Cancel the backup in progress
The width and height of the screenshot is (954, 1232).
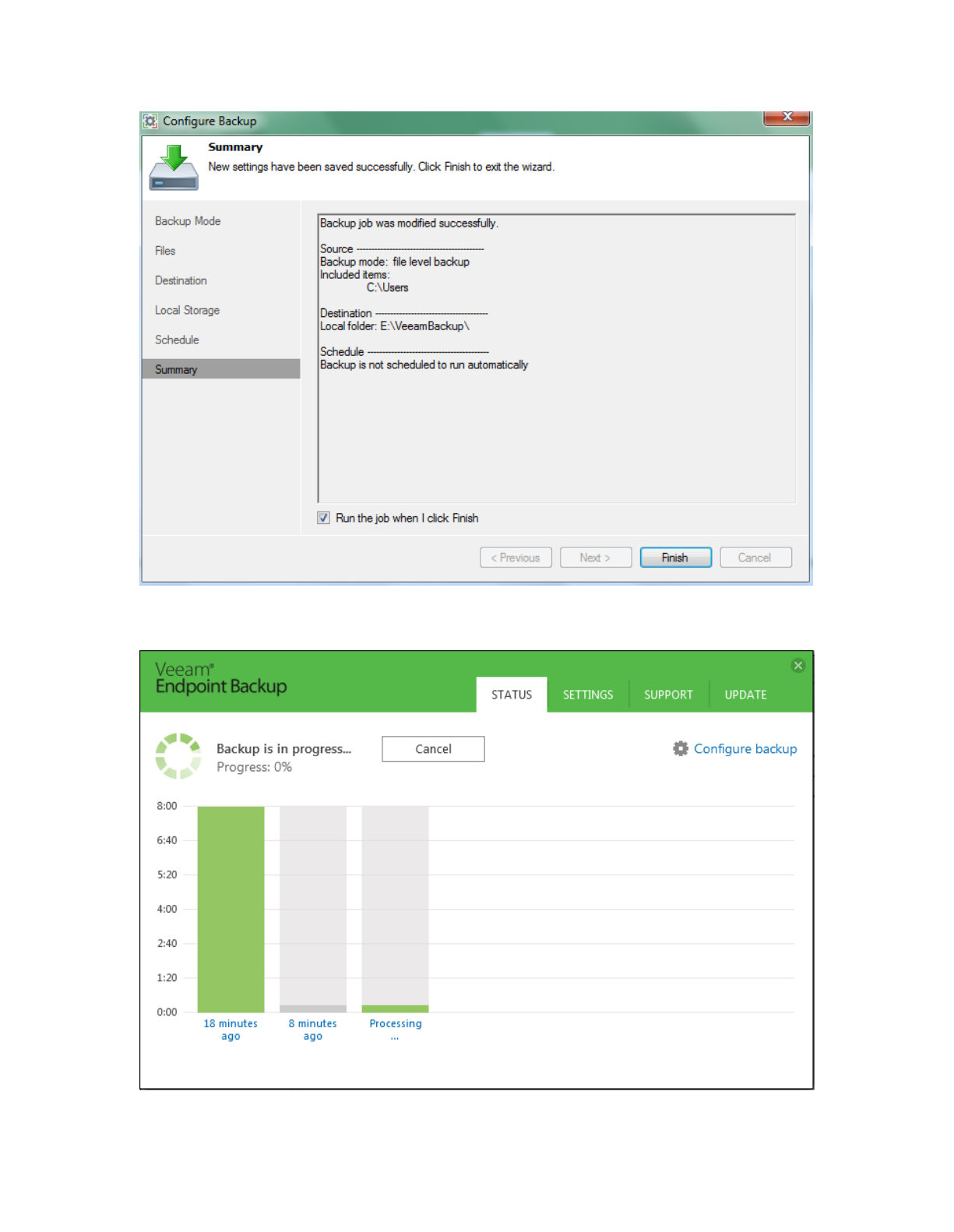click(433, 749)
